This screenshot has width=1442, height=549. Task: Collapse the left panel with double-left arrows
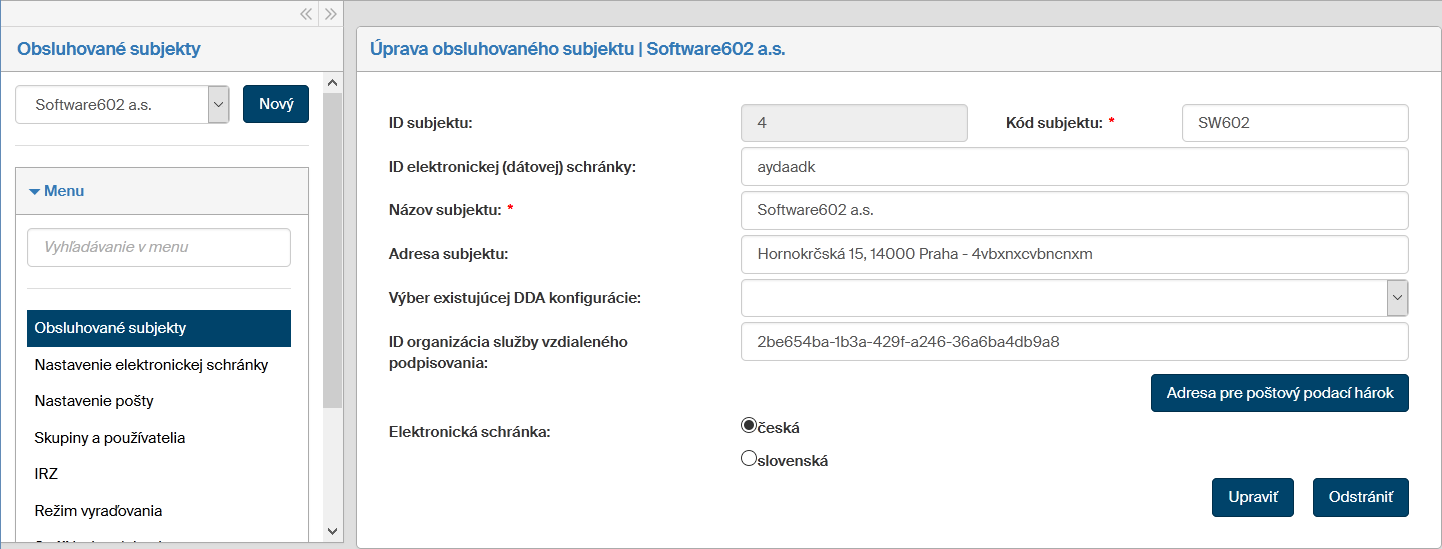tap(306, 14)
